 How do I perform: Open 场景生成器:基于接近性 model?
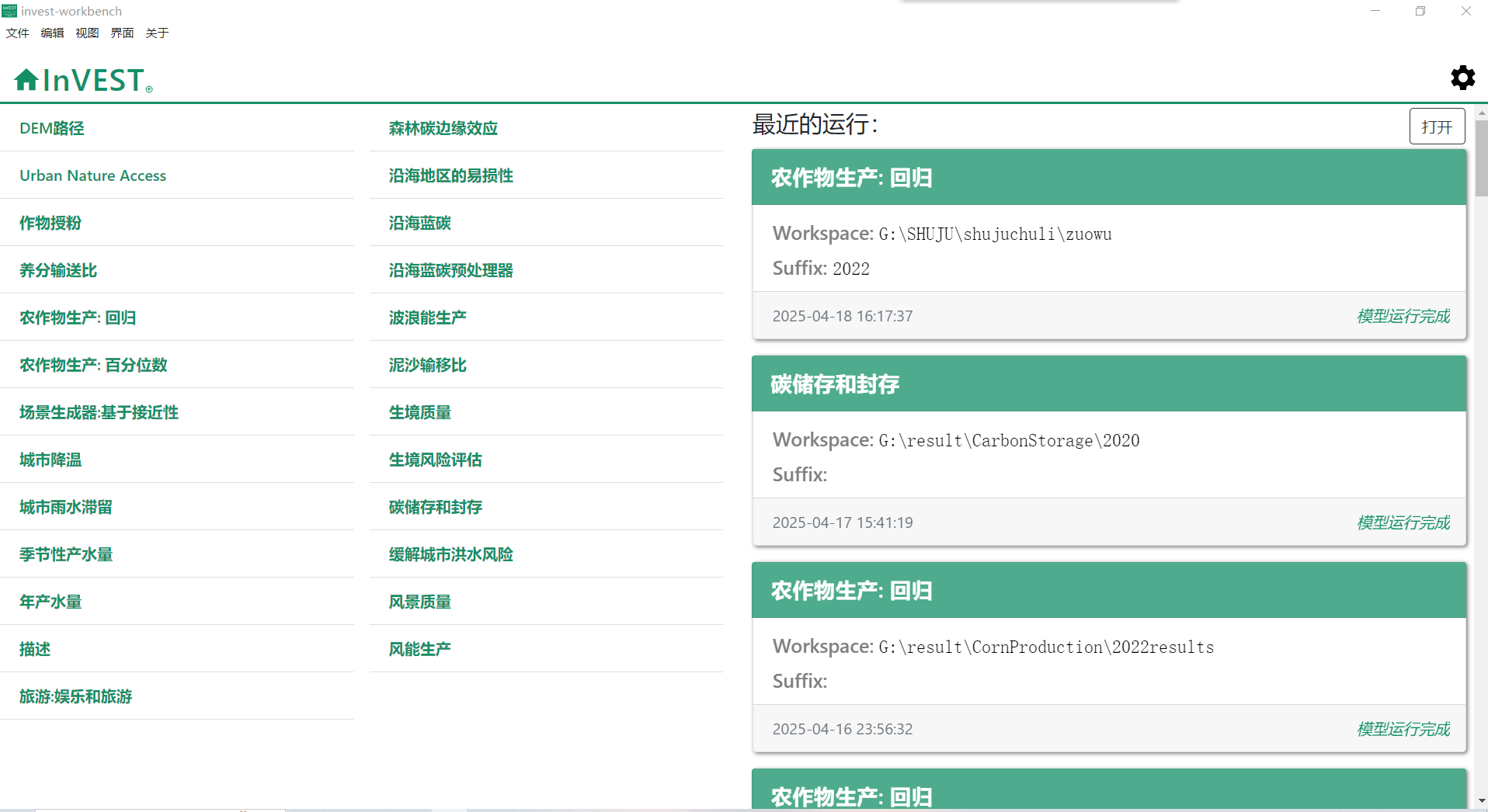click(177, 412)
